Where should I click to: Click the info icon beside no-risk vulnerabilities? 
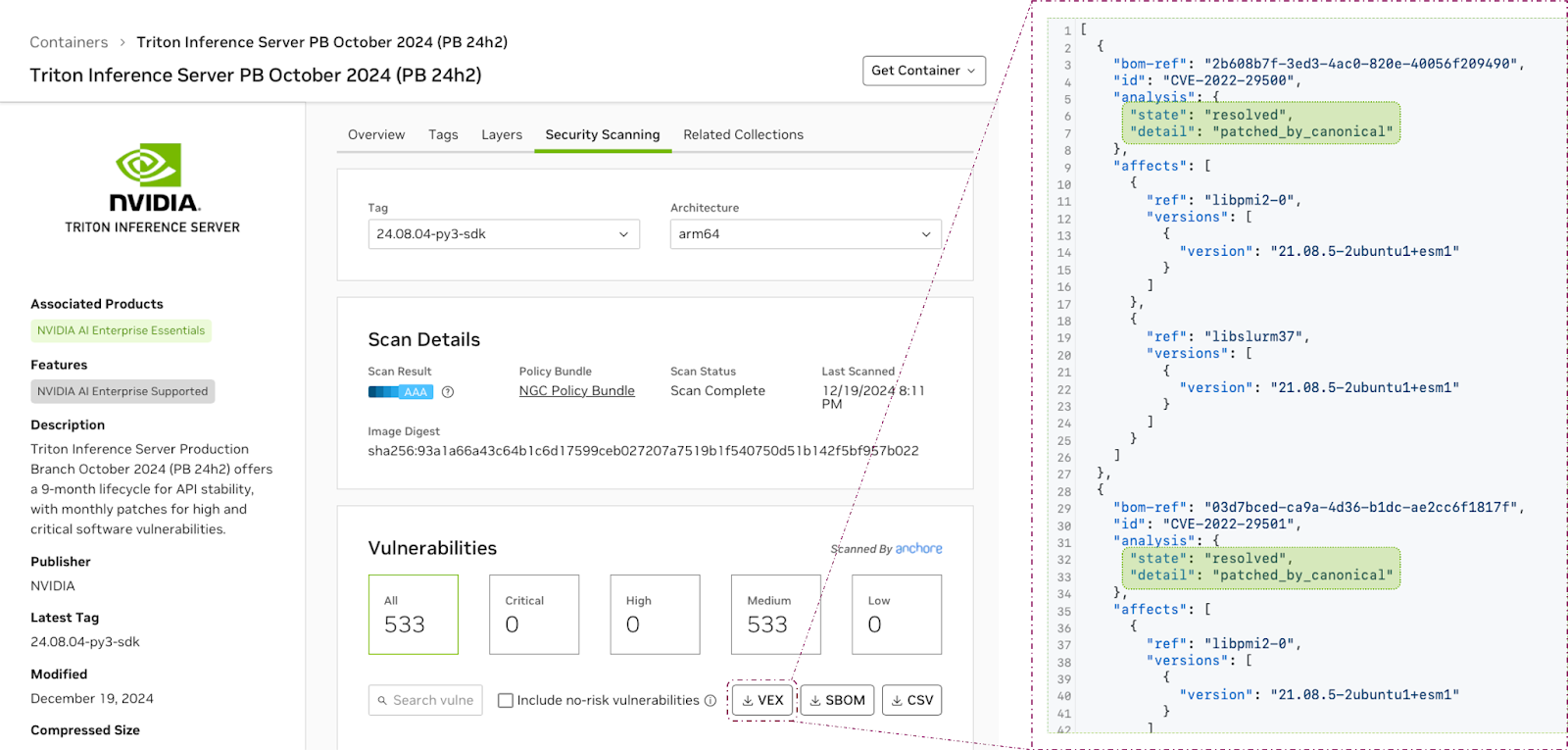pos(710,700)
